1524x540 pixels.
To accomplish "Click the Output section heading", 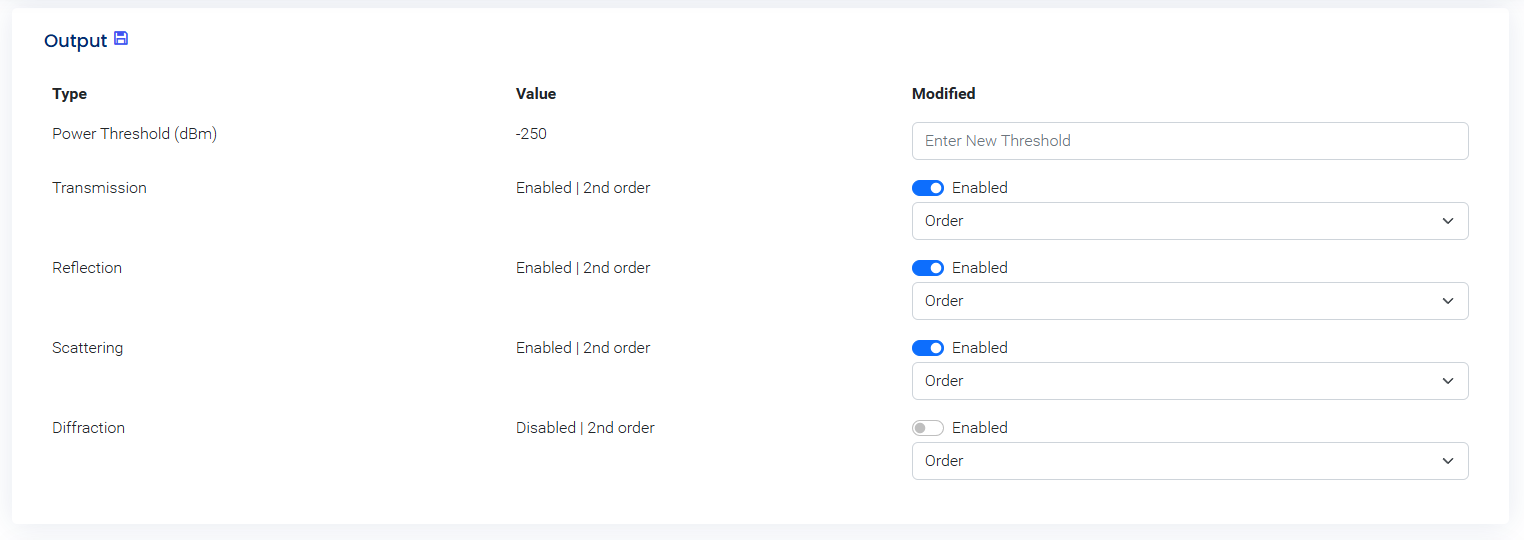I will pyautogui.click(x=75, y=41).
